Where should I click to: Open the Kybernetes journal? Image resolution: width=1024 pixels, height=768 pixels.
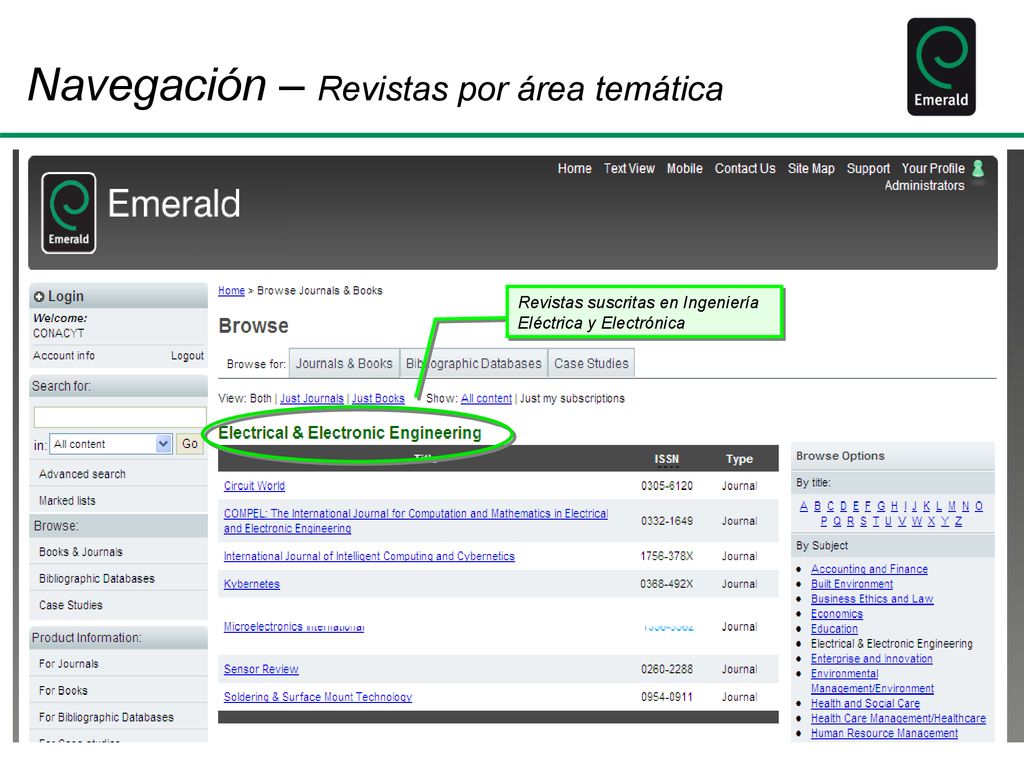[x=251, y=584]
